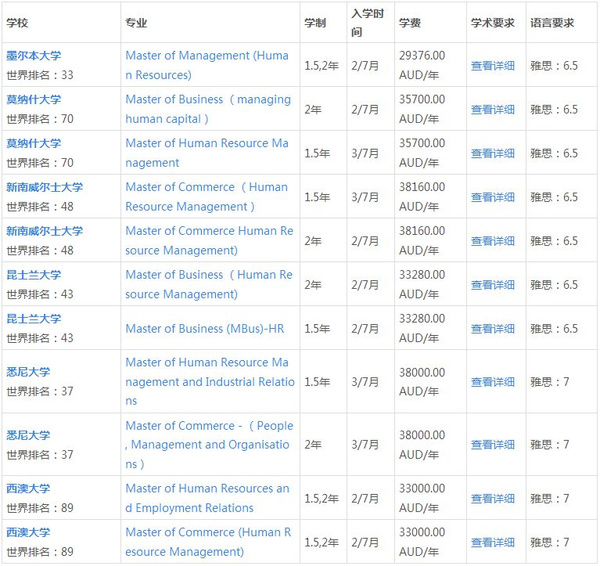Image resolution: width=600 pixels, height=566 pixels.
Task: Select the 专业 column header
Action: [136, 23]
